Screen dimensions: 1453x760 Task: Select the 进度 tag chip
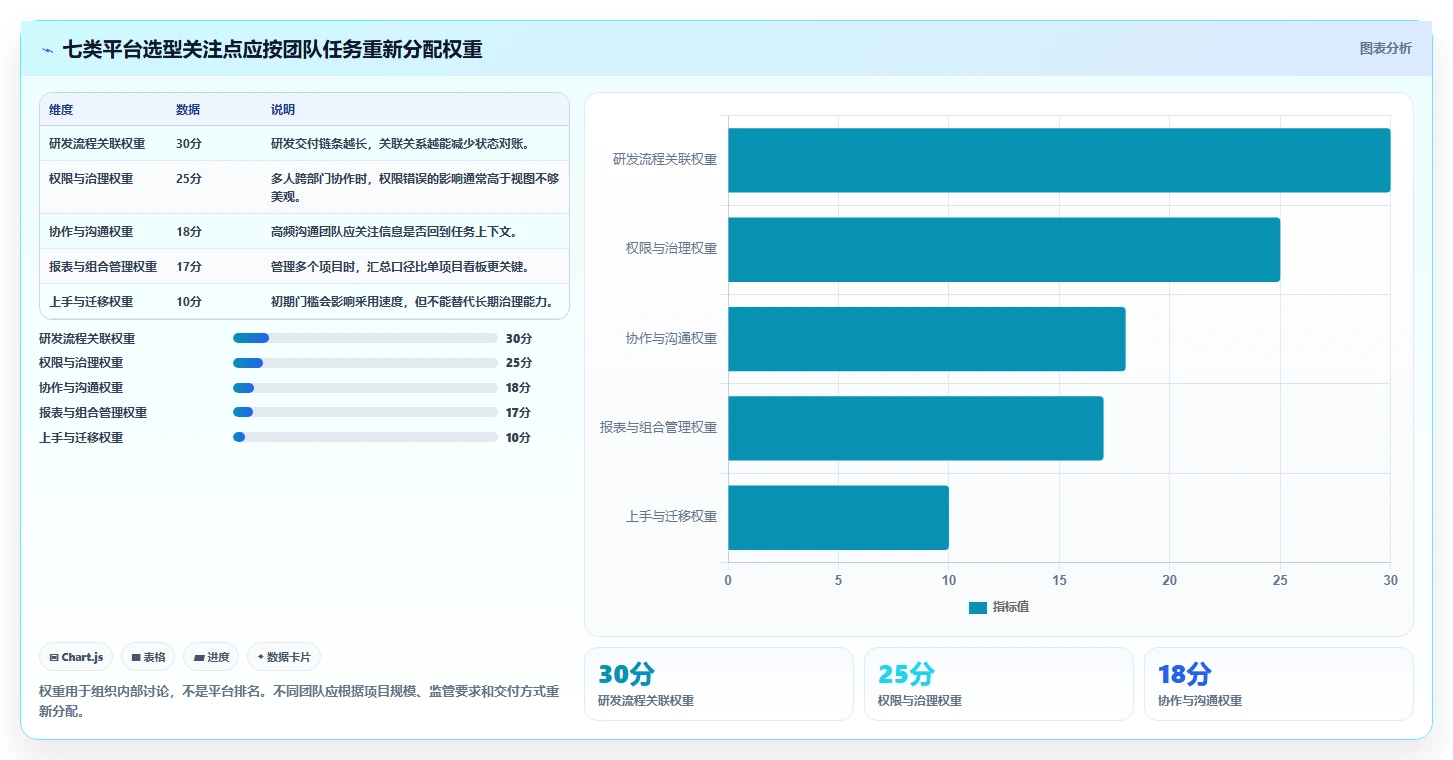[211, 657]
